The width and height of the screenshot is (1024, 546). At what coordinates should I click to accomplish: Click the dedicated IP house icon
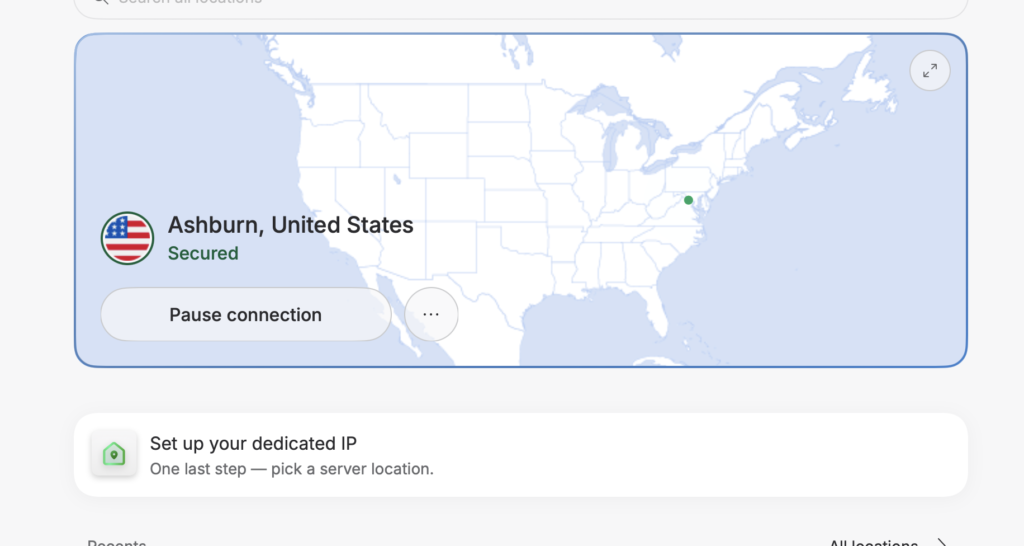coord(114,453)
